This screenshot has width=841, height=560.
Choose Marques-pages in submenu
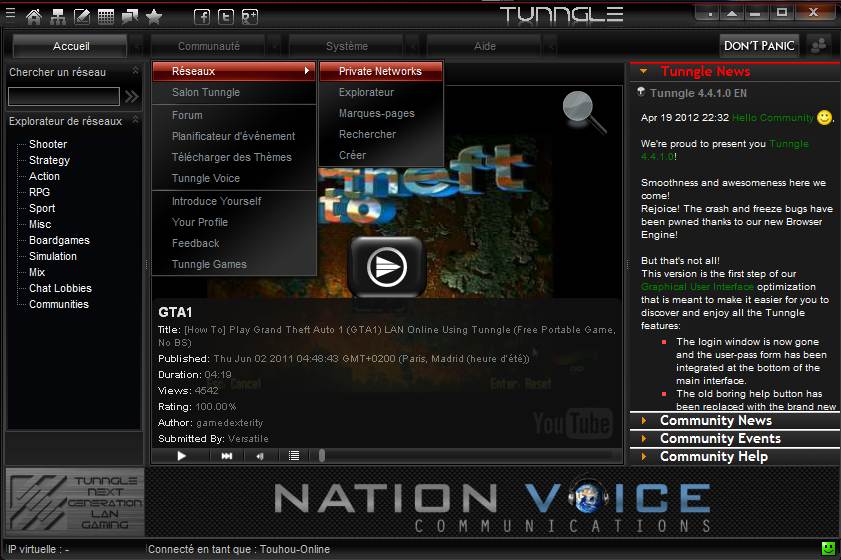[381, 113]
